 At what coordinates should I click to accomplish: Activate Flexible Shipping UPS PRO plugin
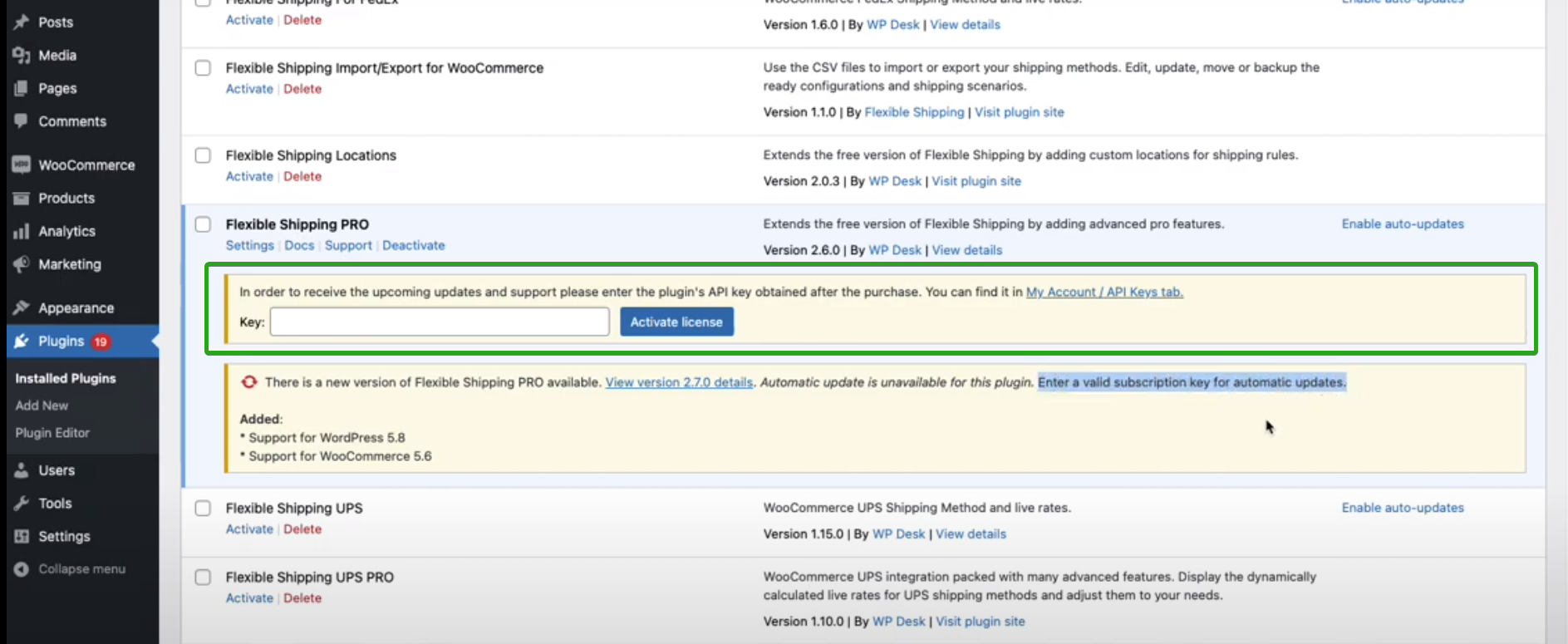point(249,598)
